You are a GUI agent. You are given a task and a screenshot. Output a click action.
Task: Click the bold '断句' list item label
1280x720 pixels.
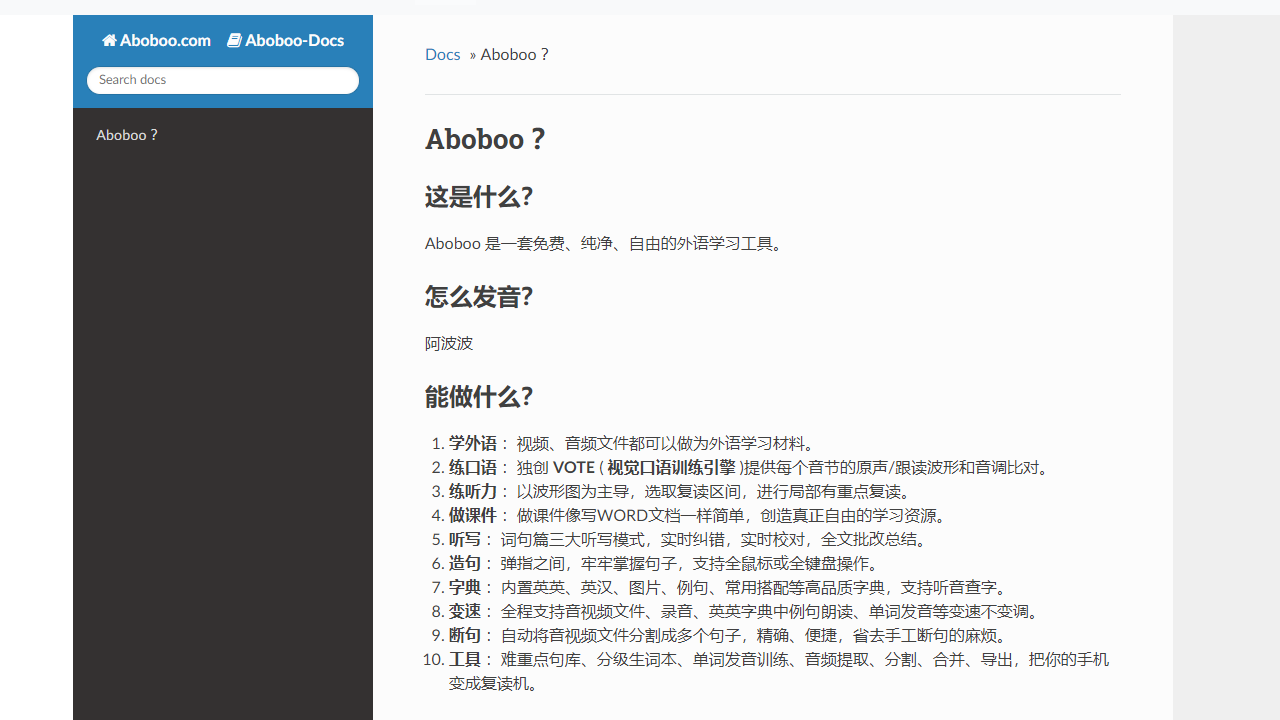tap(464, 635)
